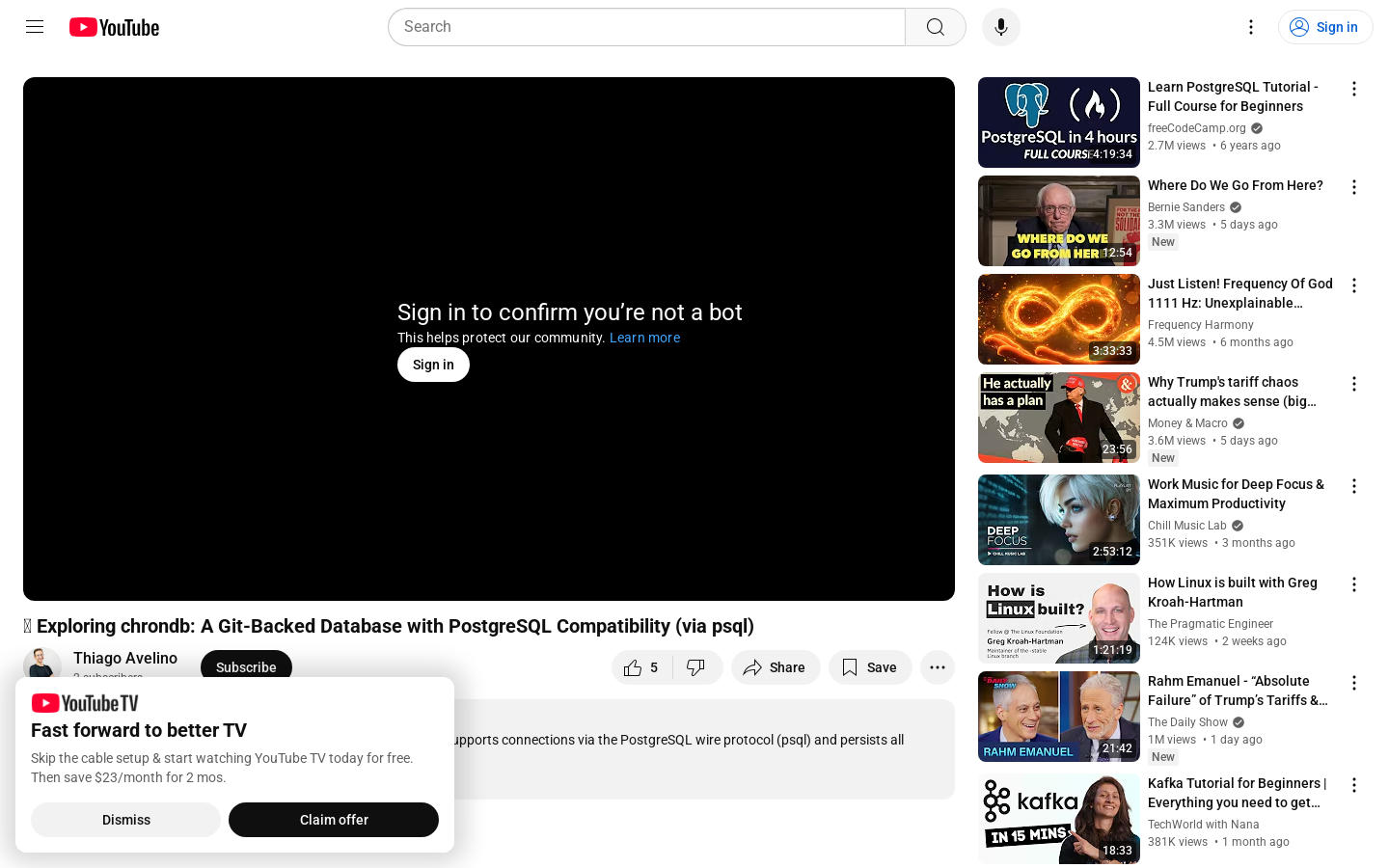1389x868 pixels.
Task: Open options for Learn PostgreSQL Tutorial video
Action: (1354, 89)
